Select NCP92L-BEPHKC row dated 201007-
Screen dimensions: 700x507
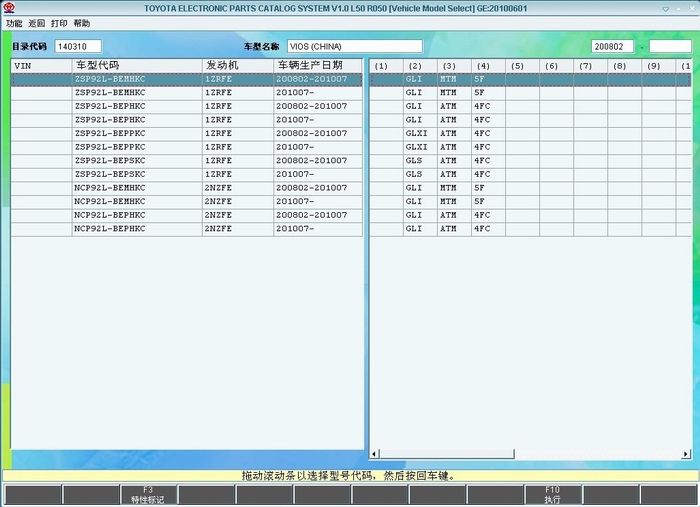pyautogui.click(x=187, y=229)
